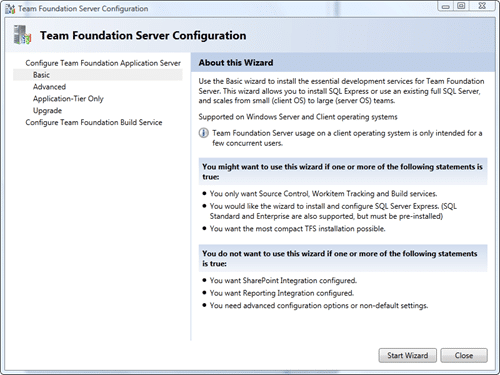Click 'You want SharePoint Integration configured.' bullet
500x375 pixels.
[x=283, y=281]
